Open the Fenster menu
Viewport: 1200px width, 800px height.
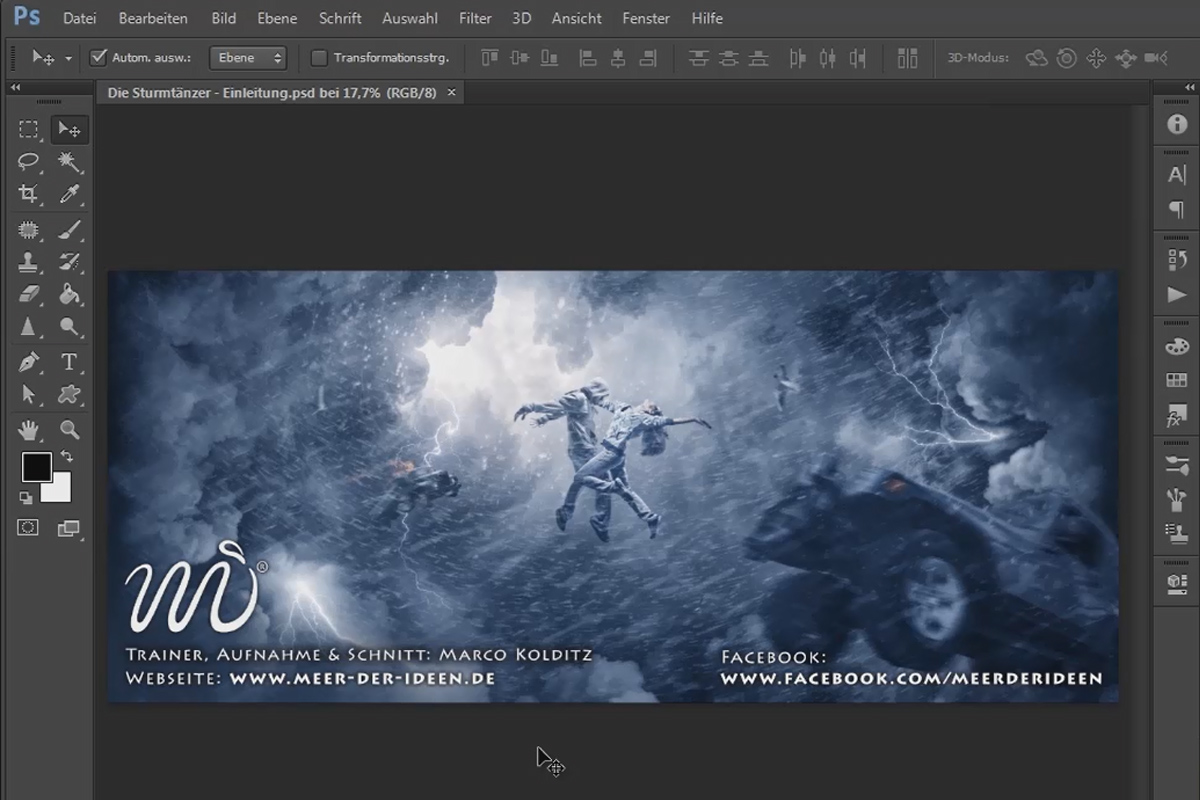(x=645, y=18)
